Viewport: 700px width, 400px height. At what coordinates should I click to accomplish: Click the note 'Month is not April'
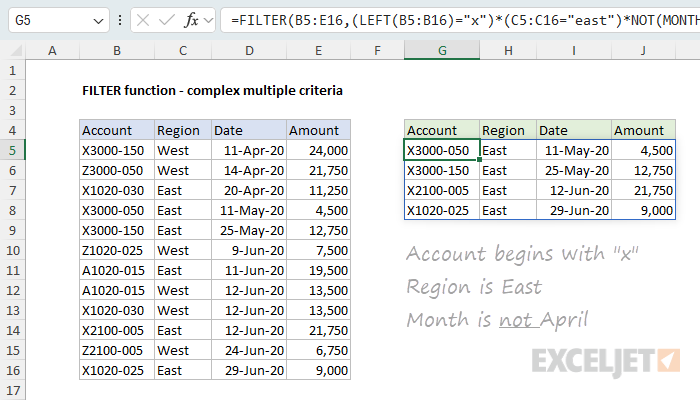pos(497,320)
